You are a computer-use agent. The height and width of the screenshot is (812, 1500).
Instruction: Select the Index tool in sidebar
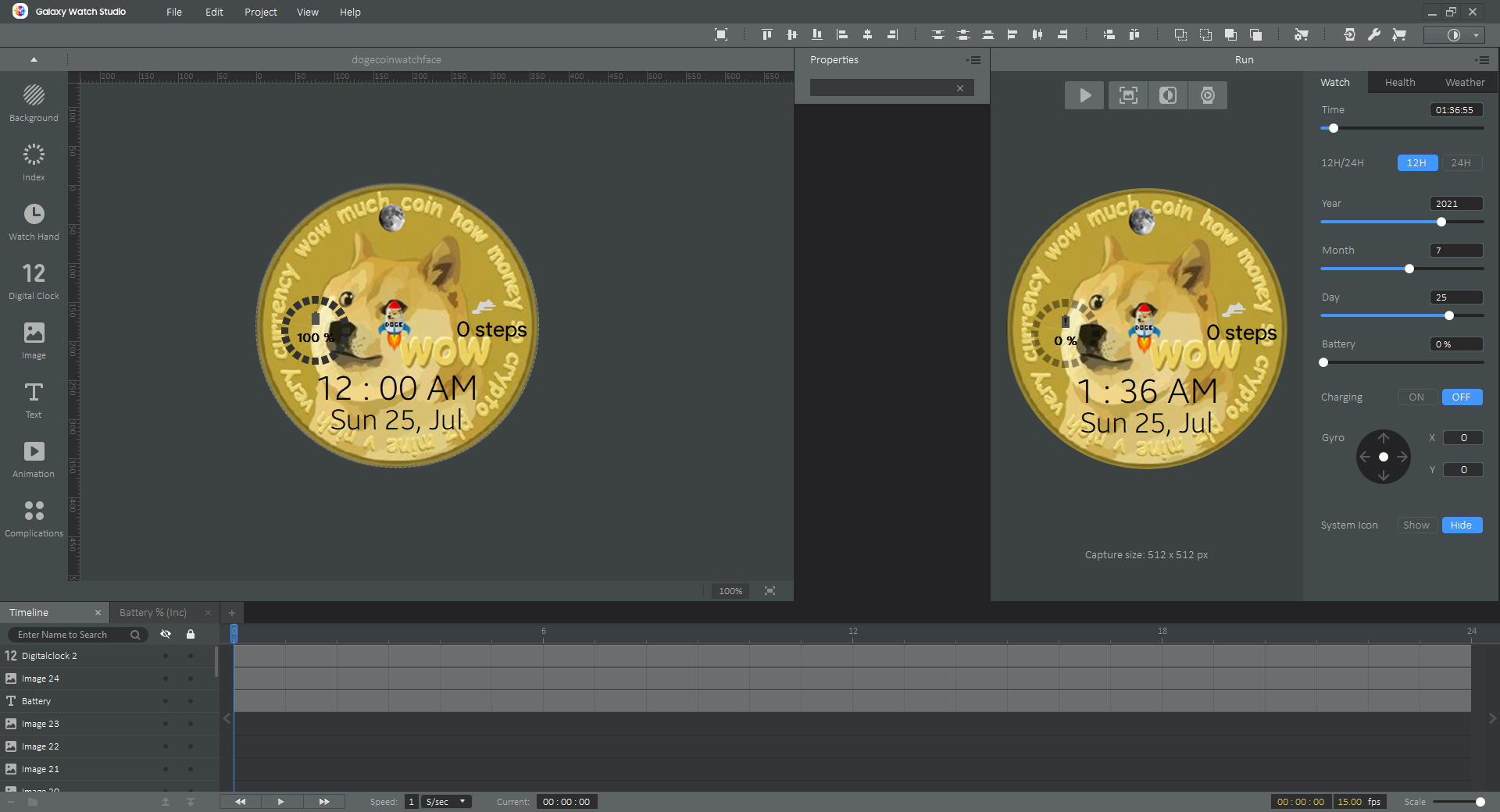pos(34,162)
